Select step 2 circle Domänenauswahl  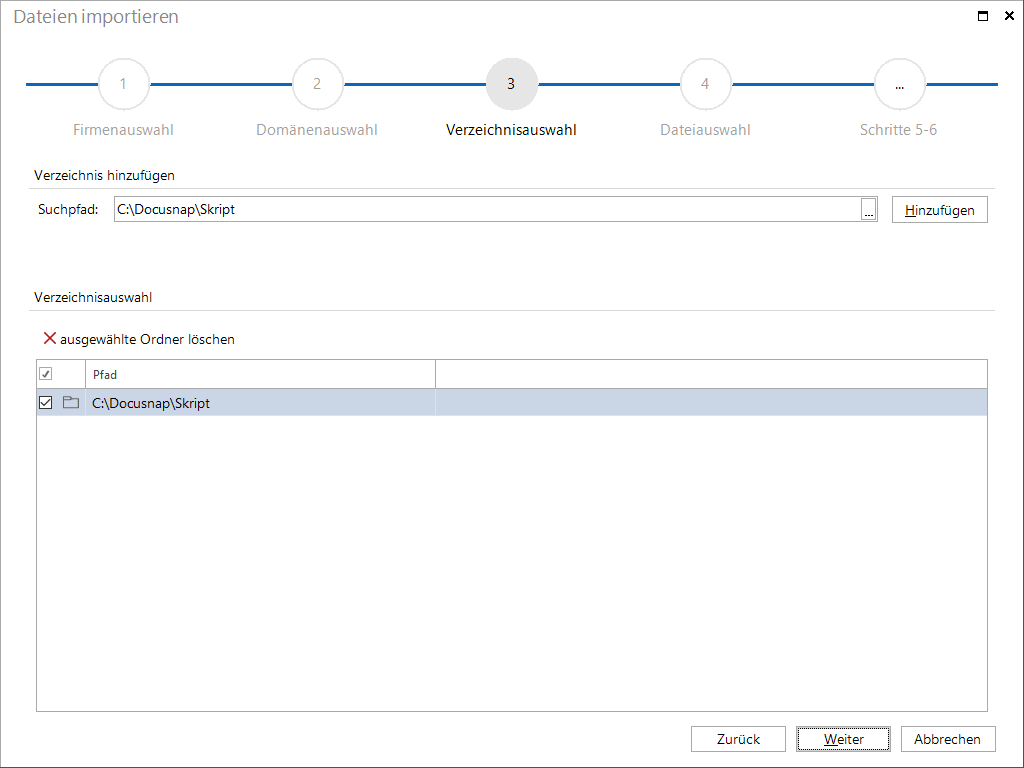click(x=317, y=84)
